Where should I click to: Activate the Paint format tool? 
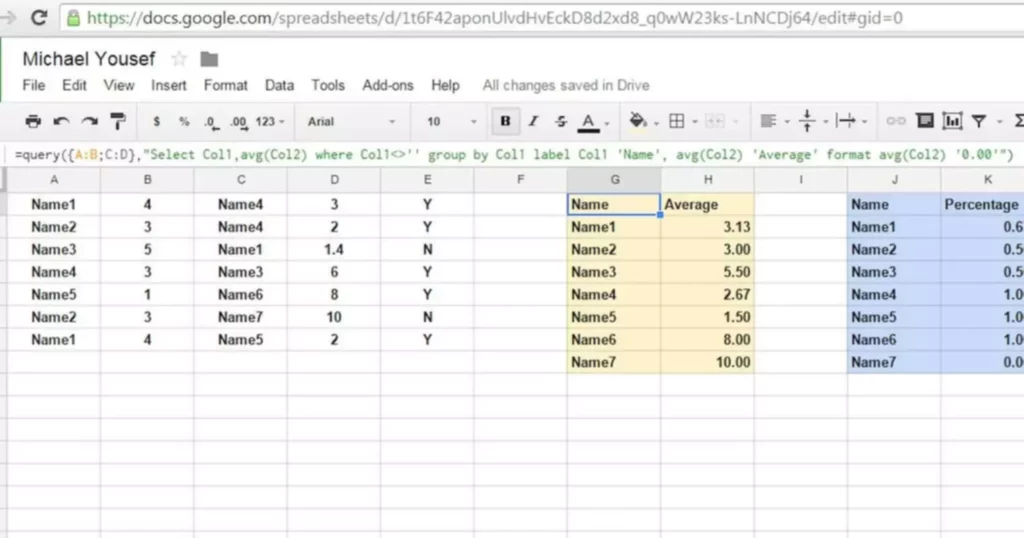click(x=118, y=121)
